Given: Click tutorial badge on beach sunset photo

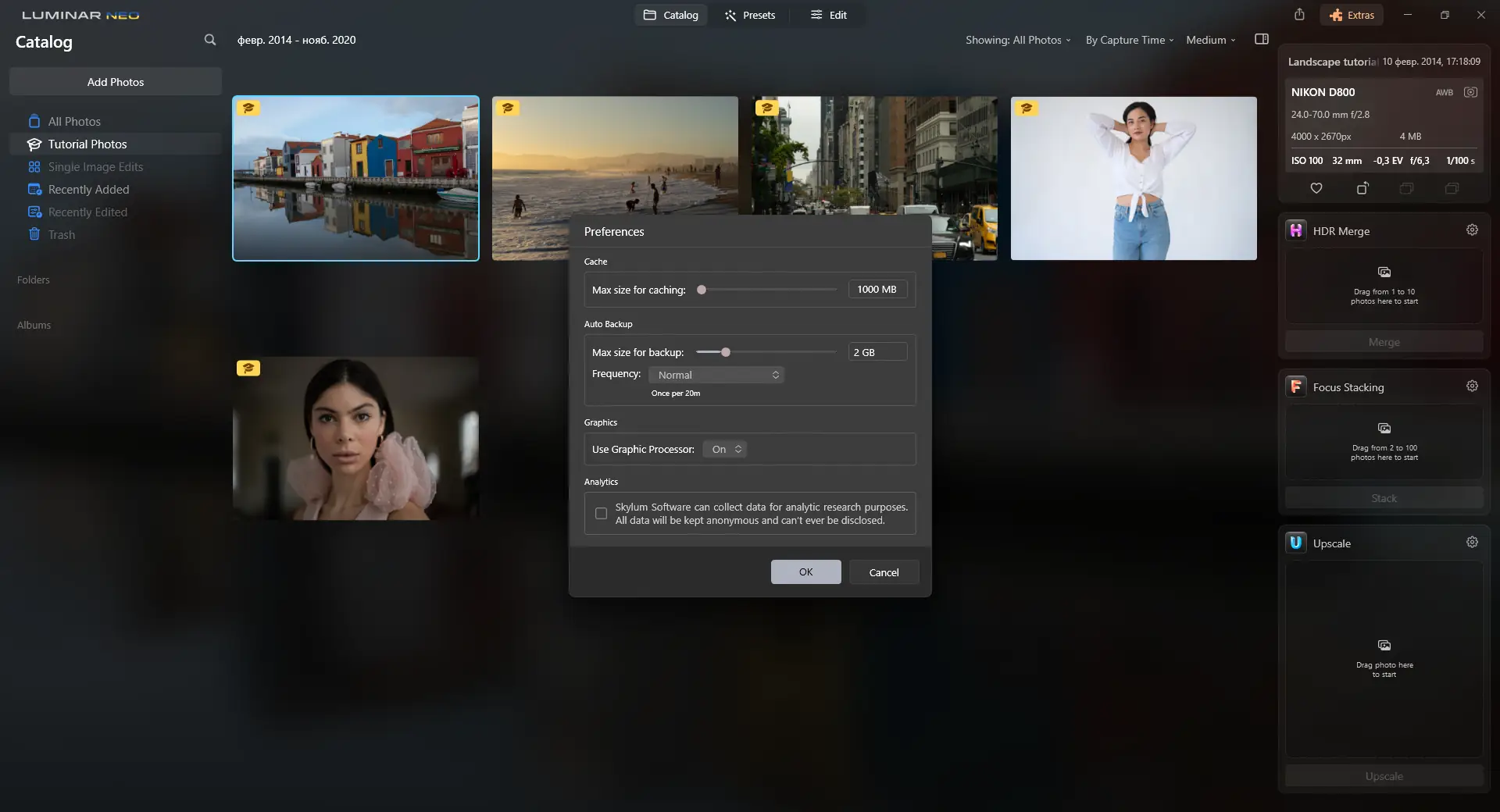Looking at the screenshot, I should (x=508, y=108).
